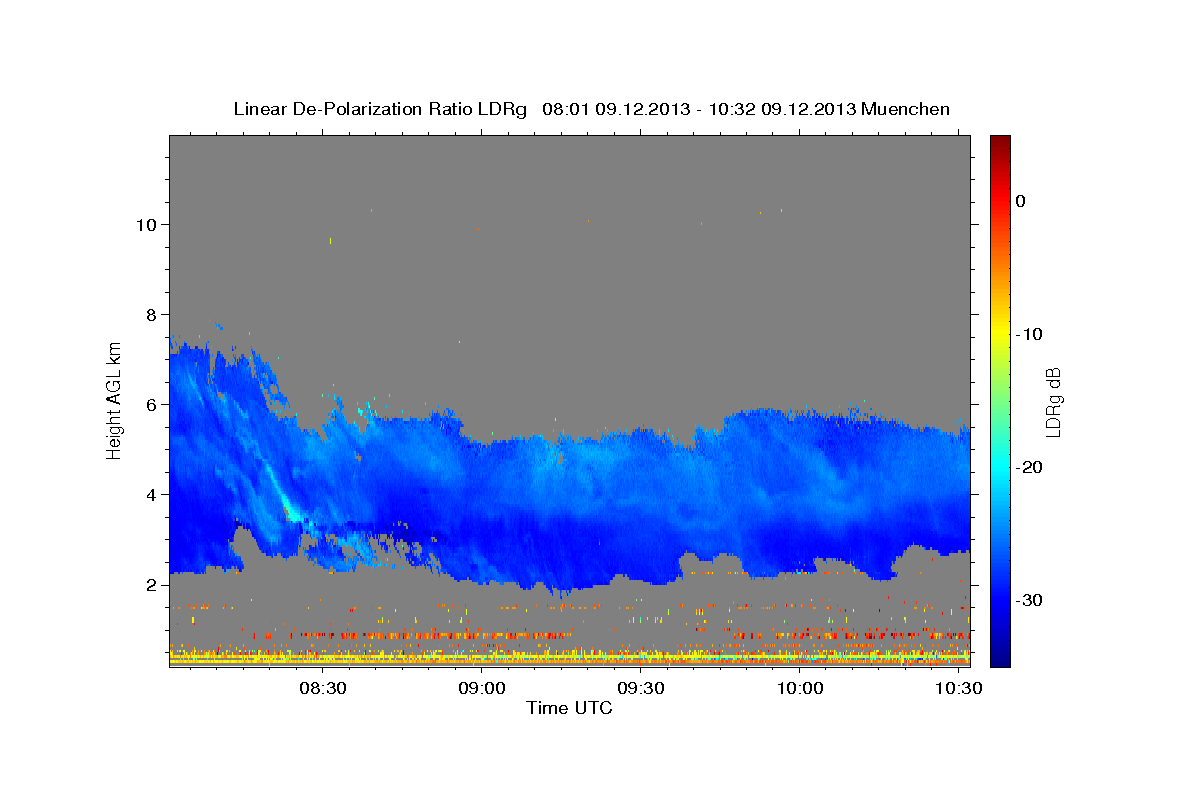Click the 08:30 time tick label
Image resolution: width=1200 pixels, height=800 pixels.
323,689
